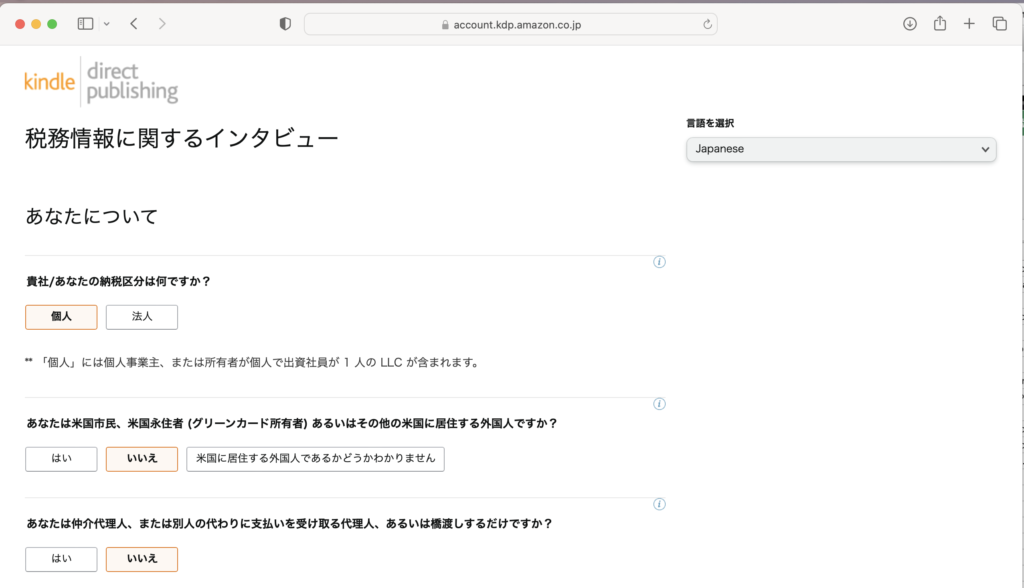The width and height of the screenshot is (1024, 588).
Task: Click info icon beside 納税区分 question
Action: point(659,262)
